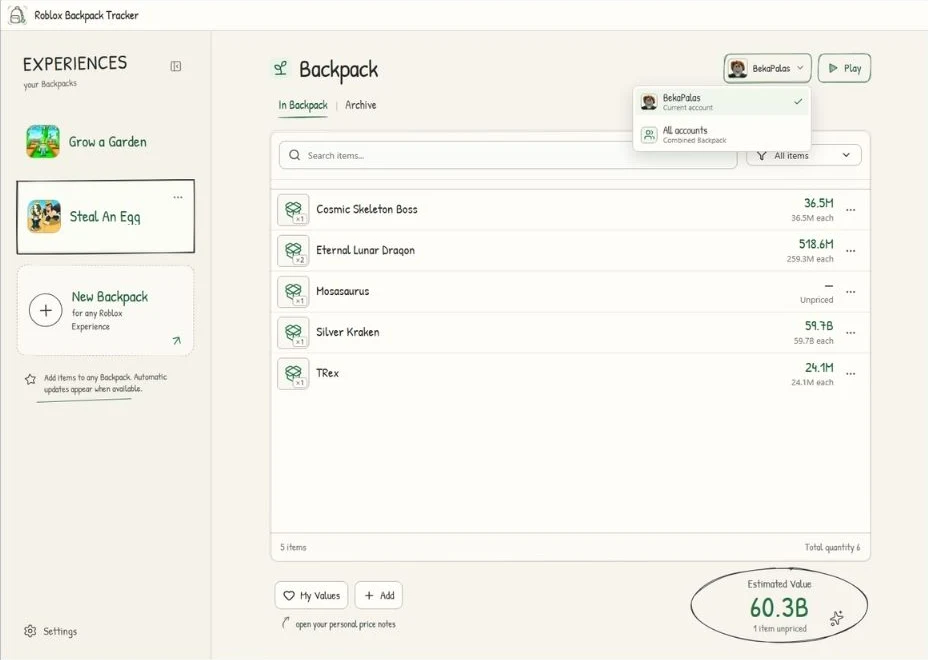Click the 518.6M value

coord(816,244)
